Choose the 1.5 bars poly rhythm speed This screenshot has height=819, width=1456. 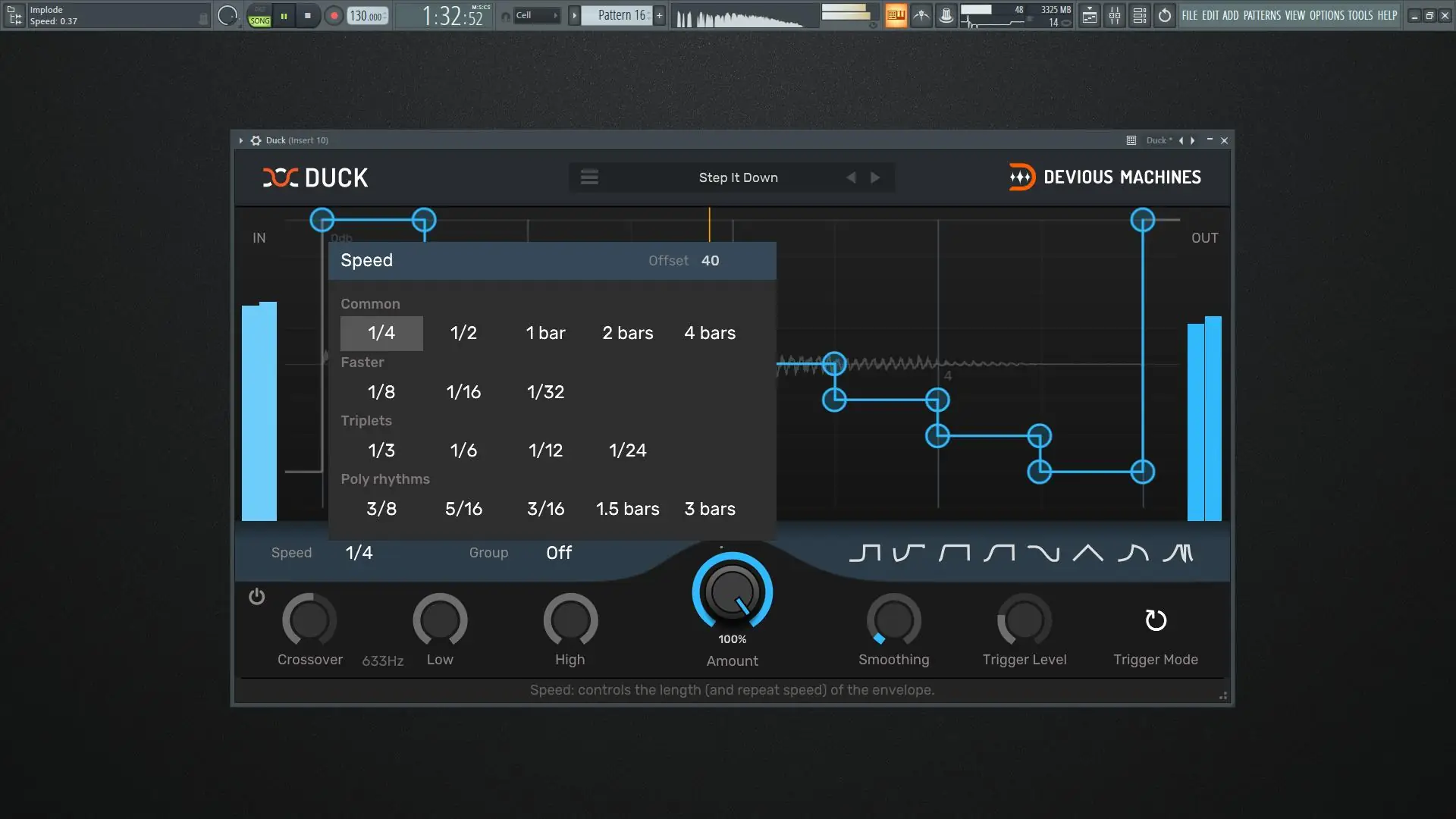pyautogui.click(x=627, y=509)
